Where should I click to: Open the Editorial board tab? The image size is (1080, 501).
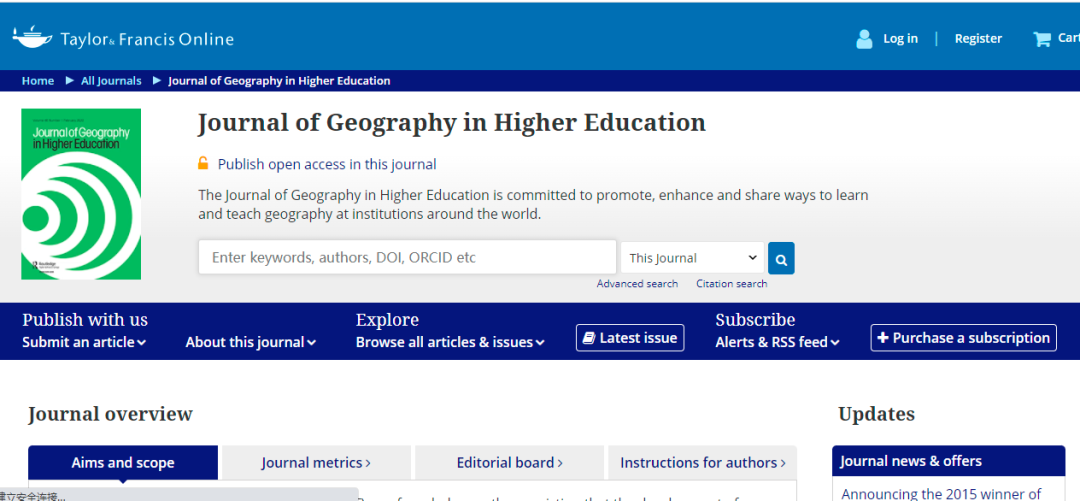pyautogui.click(x=509, y=463)
